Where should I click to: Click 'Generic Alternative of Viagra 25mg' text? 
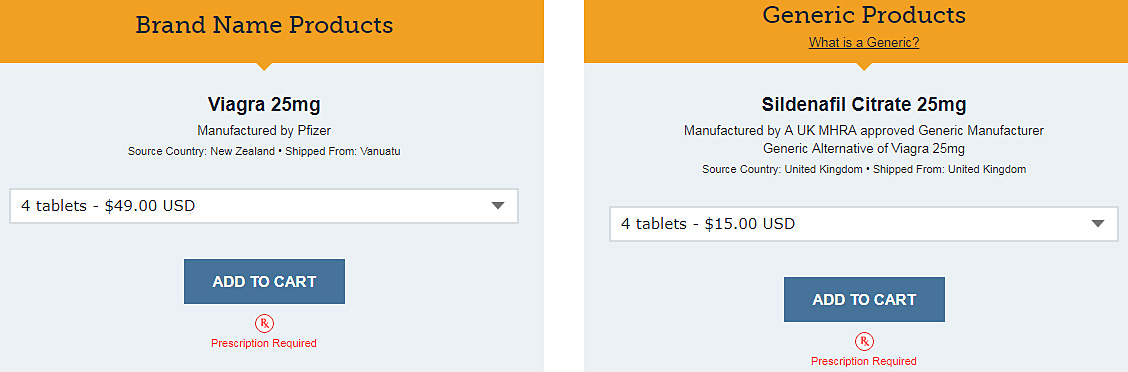864,149
